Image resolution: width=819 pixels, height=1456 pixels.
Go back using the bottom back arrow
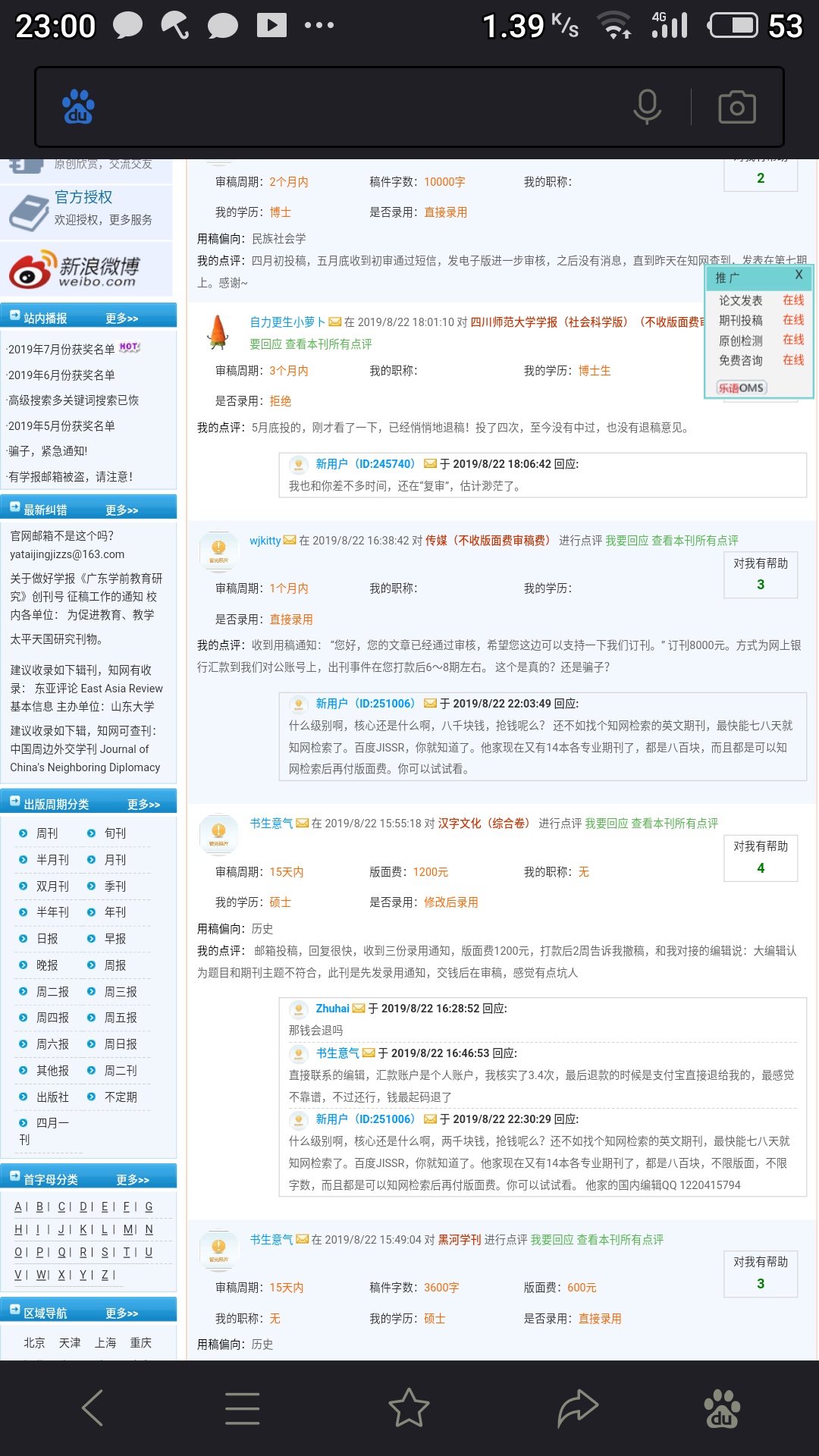pyautogui.click(x=93, y=1408)
